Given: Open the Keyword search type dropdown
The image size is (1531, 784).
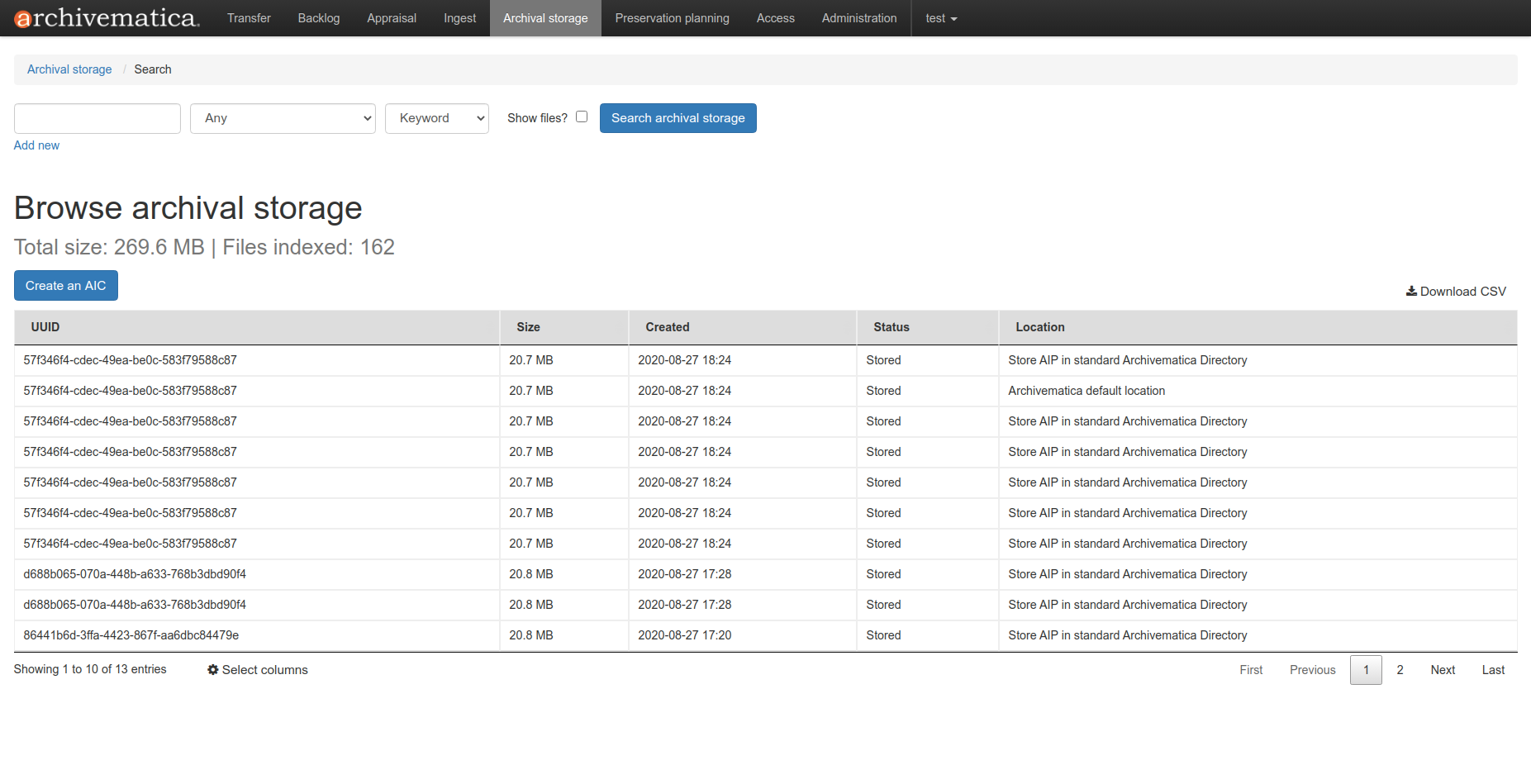Looking at the screenshot, I should [x=436, y=118].
